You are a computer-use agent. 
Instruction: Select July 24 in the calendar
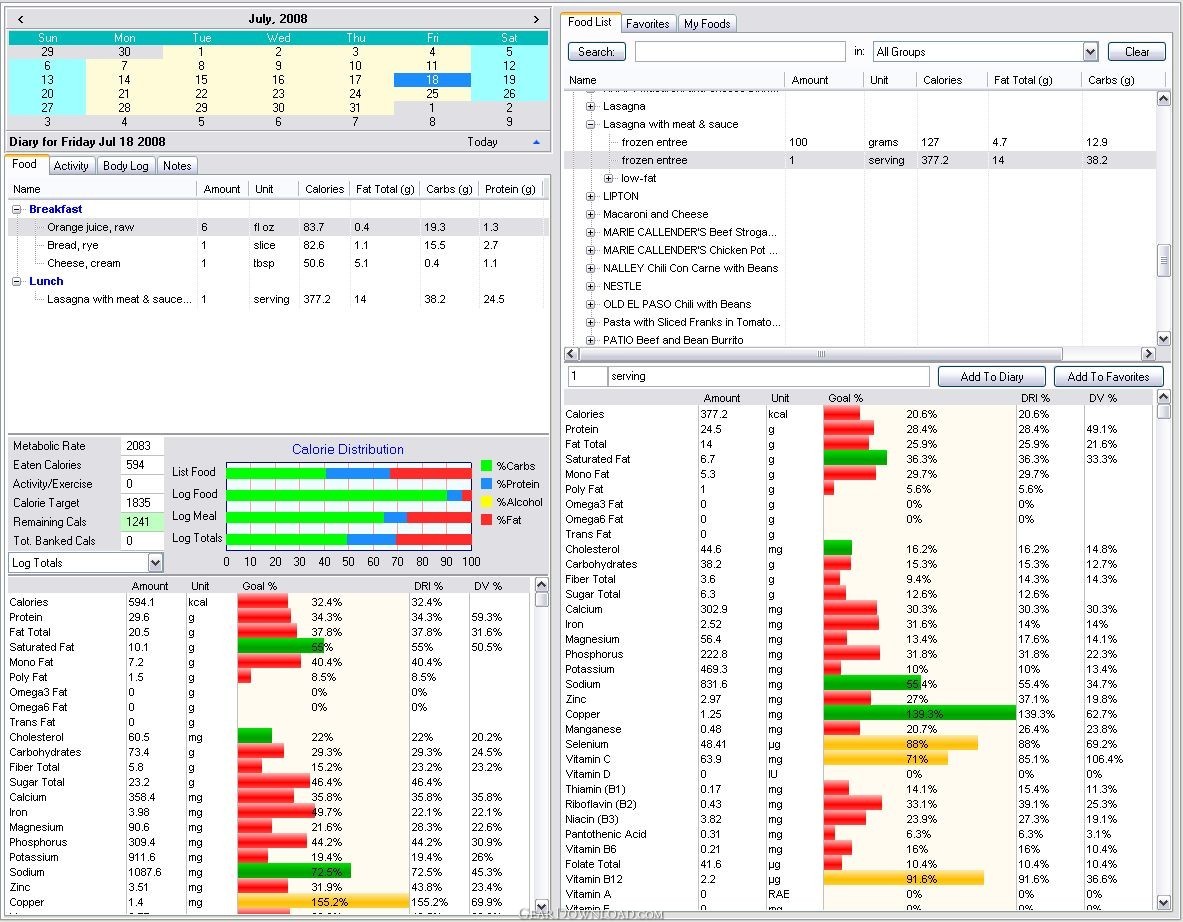tap(355, 93)
